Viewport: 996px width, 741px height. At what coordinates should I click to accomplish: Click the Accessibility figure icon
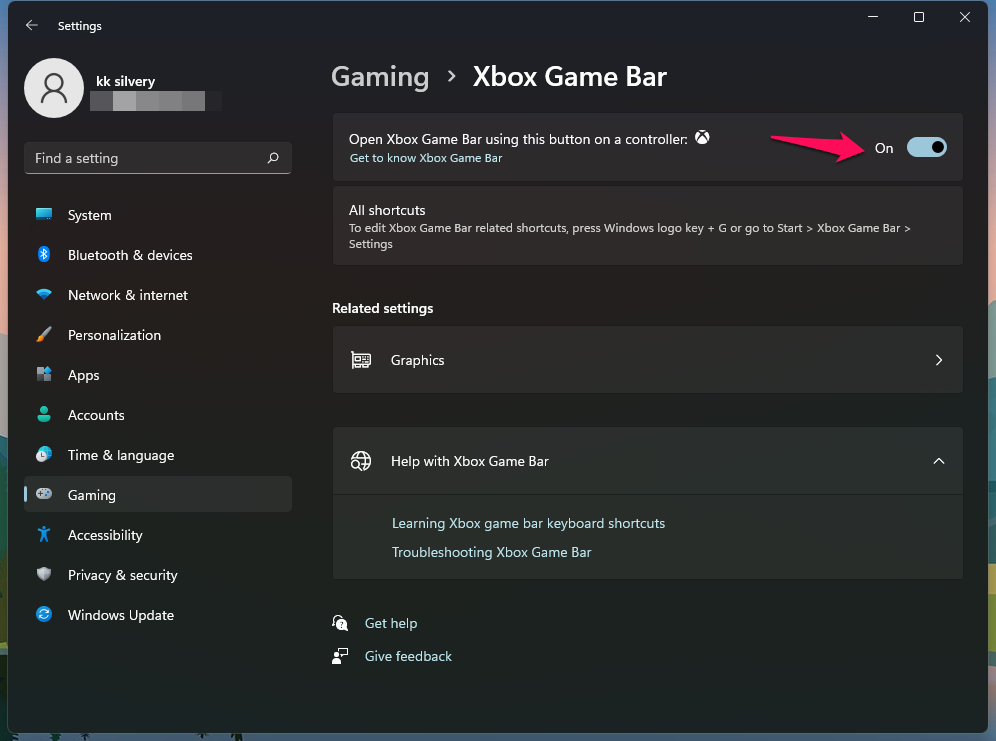point(44,535)
